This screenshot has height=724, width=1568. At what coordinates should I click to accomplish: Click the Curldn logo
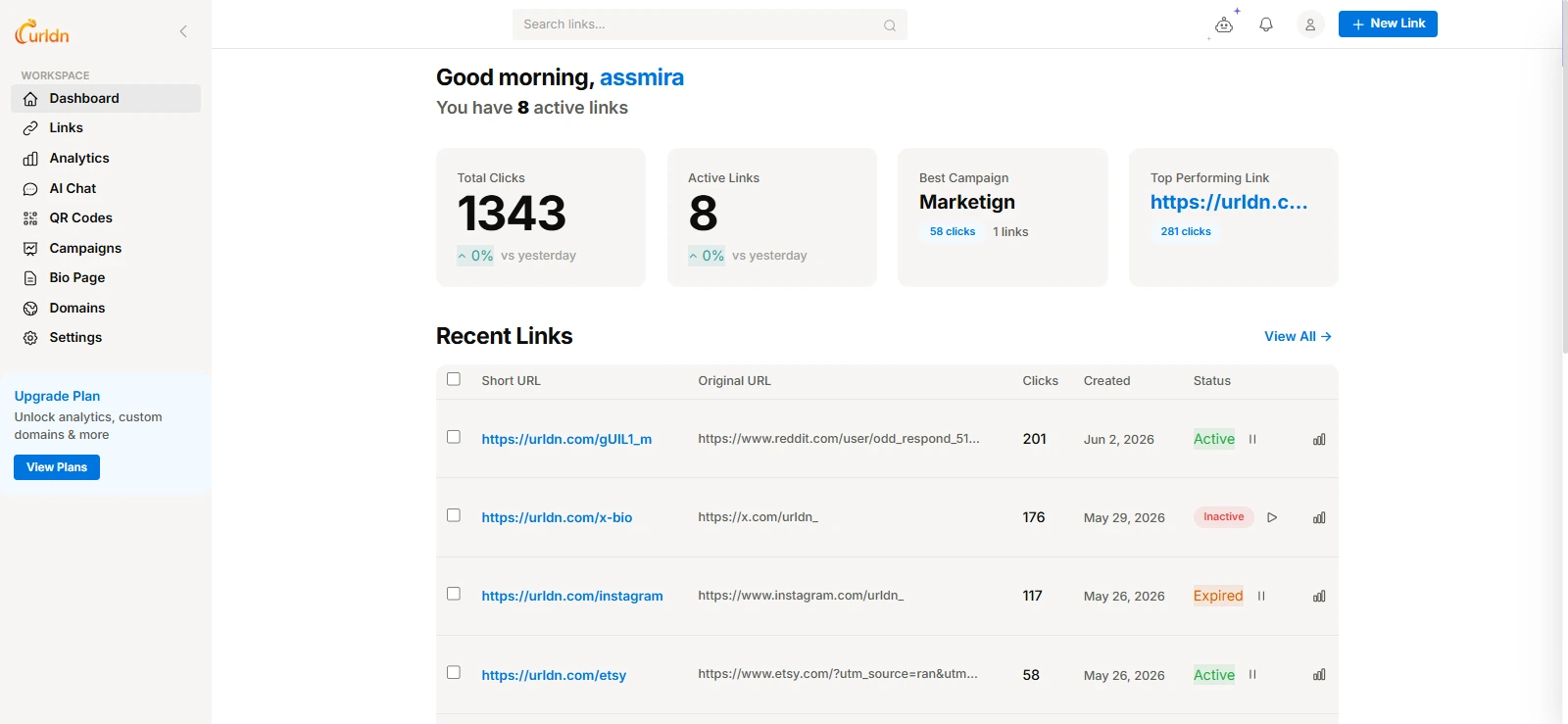click(42, 32)
